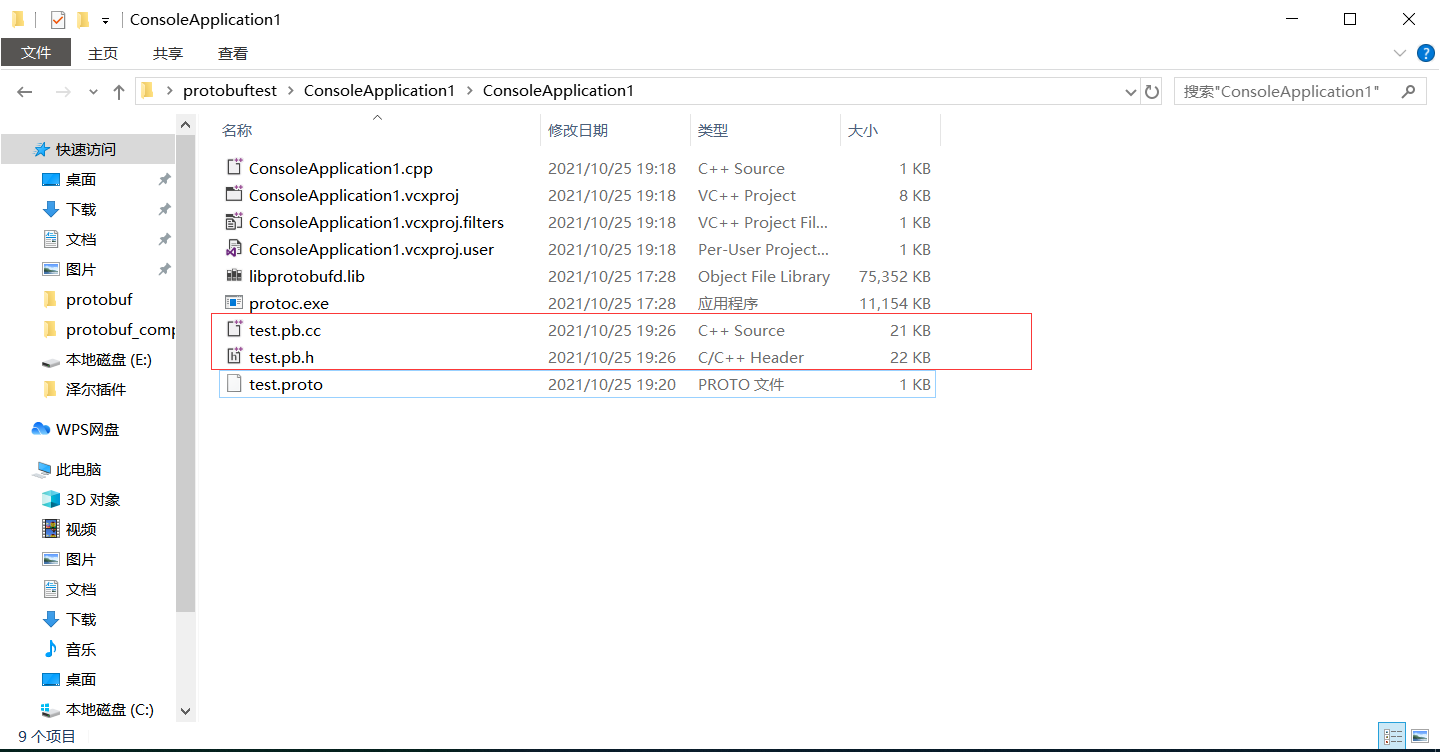Open the address bar history dropdown
The width and height of the screenshot is (1440, 752).
[x=1130, y=91]
